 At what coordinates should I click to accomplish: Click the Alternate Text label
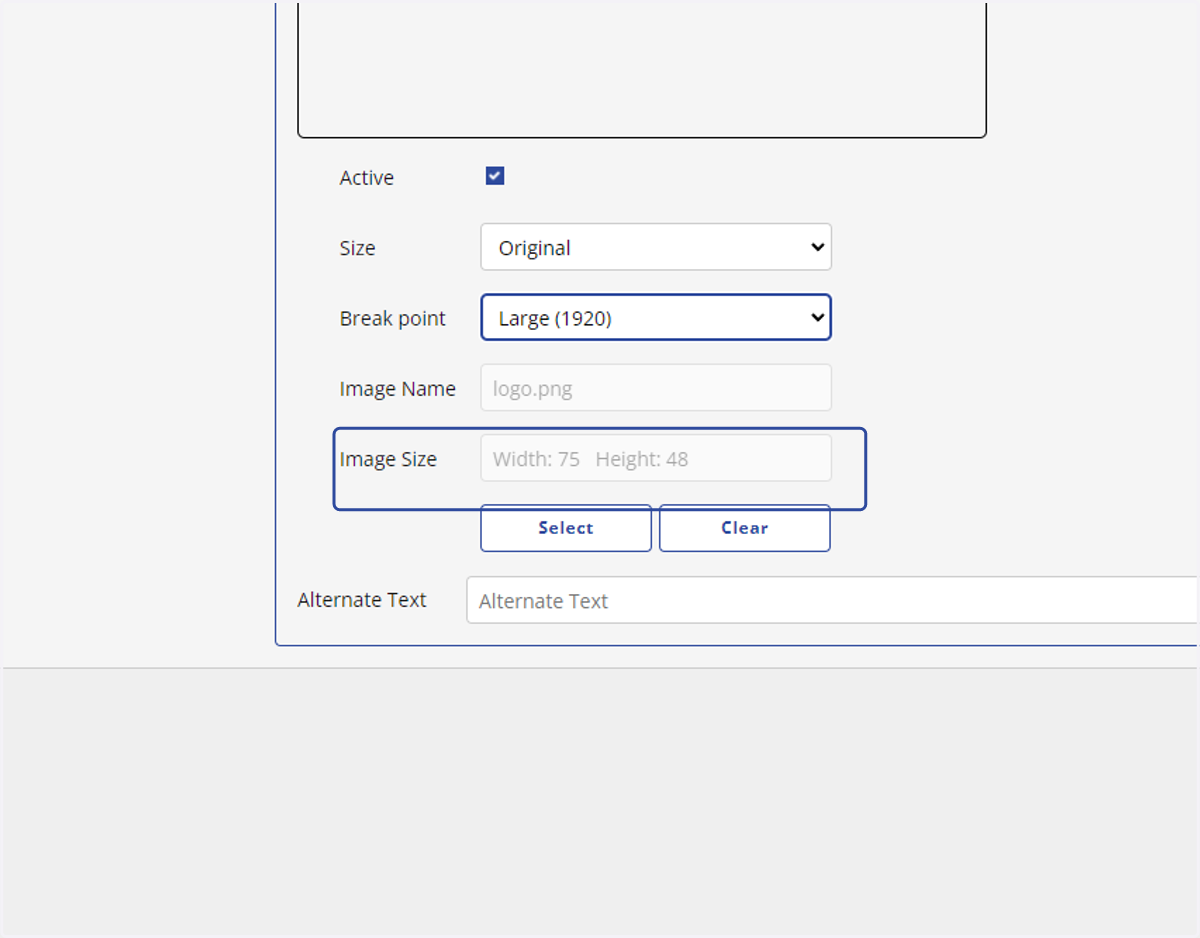[x=362, y=600]
